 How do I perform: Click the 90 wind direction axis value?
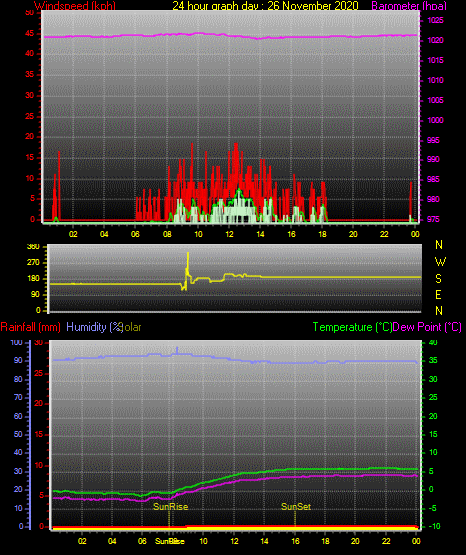35,294
